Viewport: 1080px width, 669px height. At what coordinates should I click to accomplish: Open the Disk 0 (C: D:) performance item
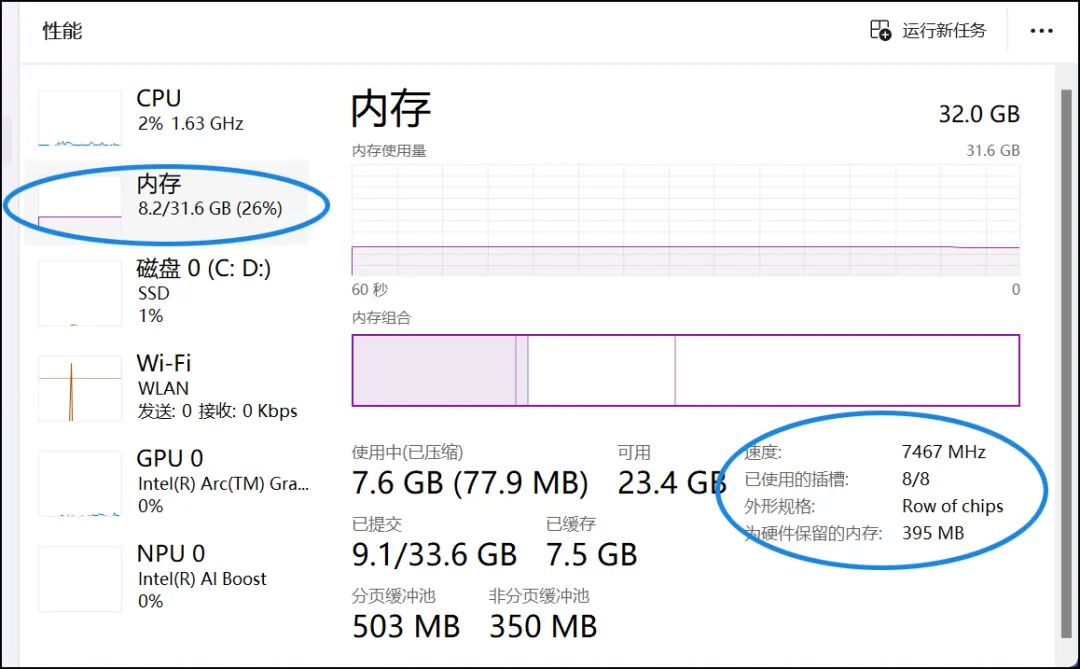coord(167,291)
